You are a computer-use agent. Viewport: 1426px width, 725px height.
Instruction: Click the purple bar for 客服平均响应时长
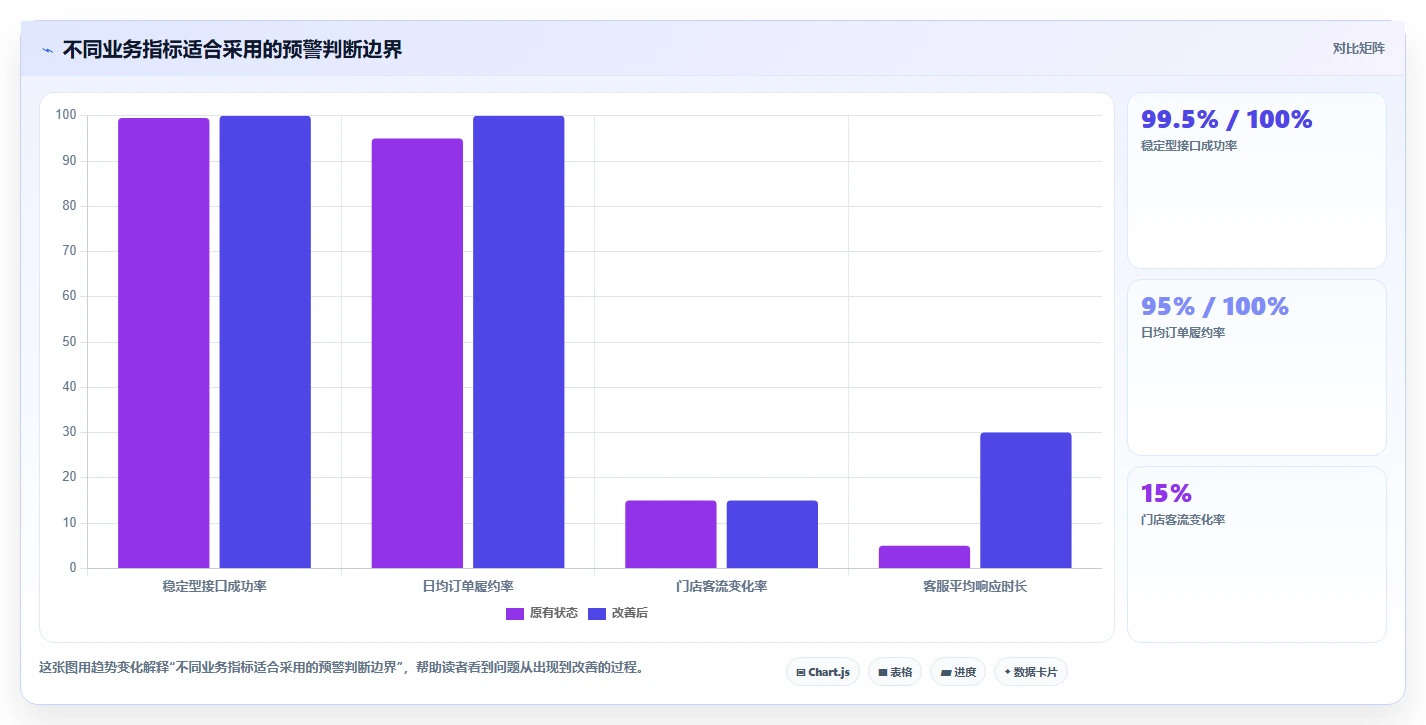click(924, 557)
